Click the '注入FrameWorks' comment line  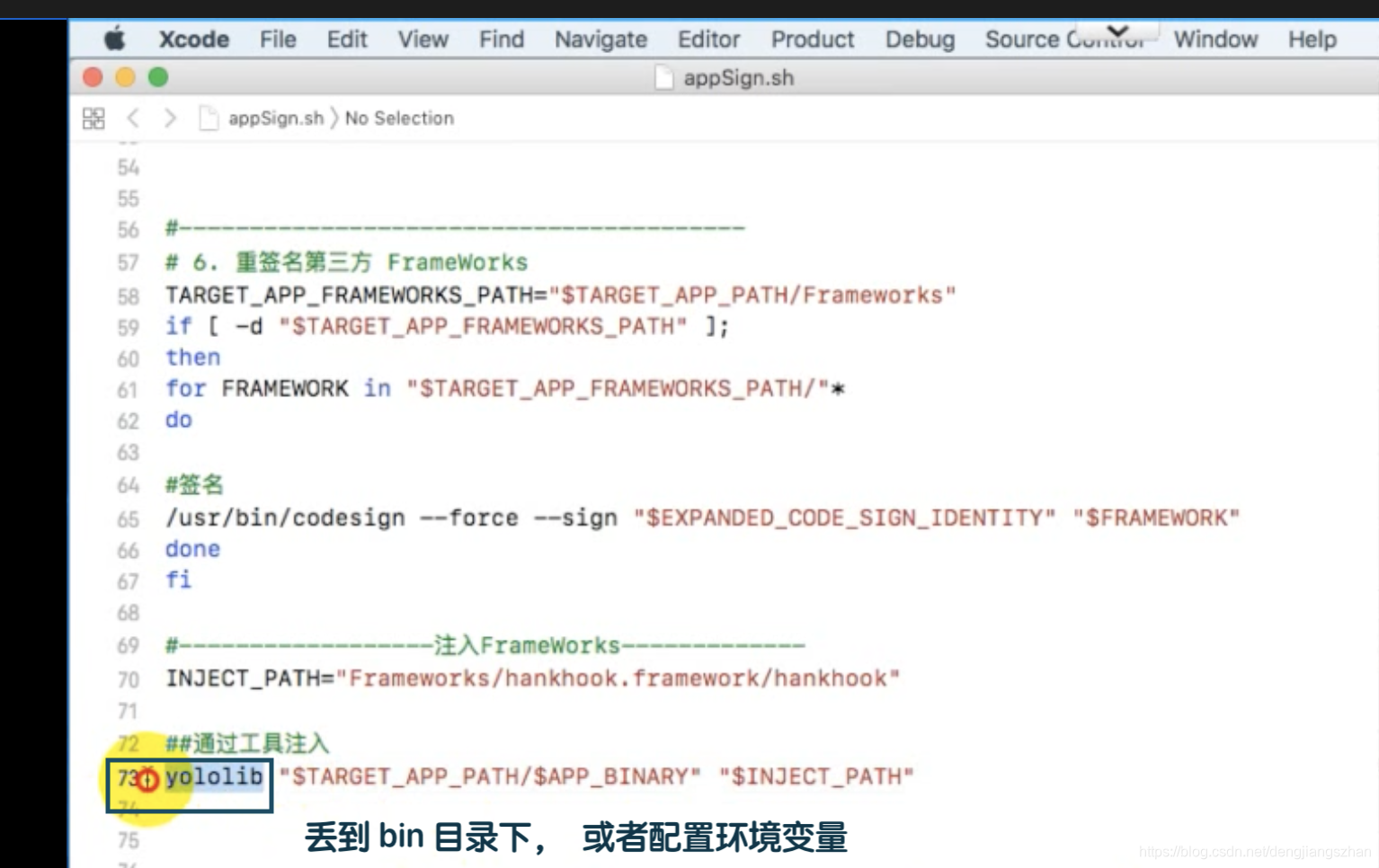tap(485, 645)
